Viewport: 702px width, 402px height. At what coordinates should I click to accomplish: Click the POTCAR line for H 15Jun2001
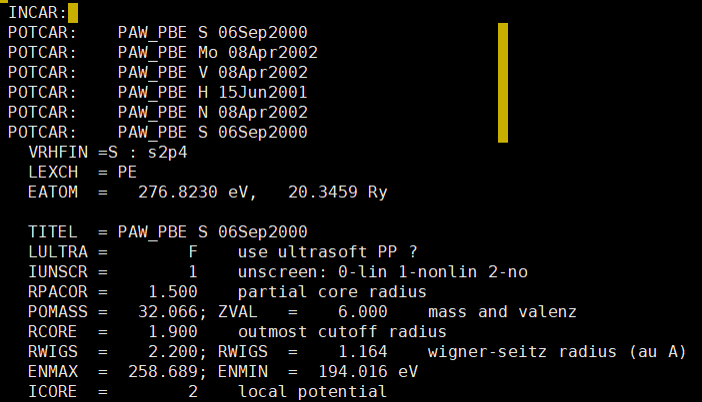pyautogui.click(x=158, y=92)
